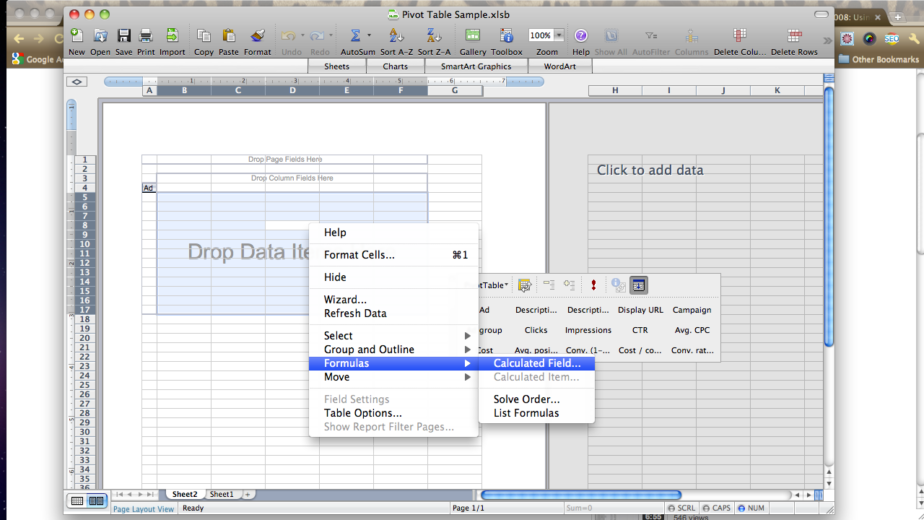Switch to Normal view button
Screen dimensions: 924x520
(x=77, y=501)
